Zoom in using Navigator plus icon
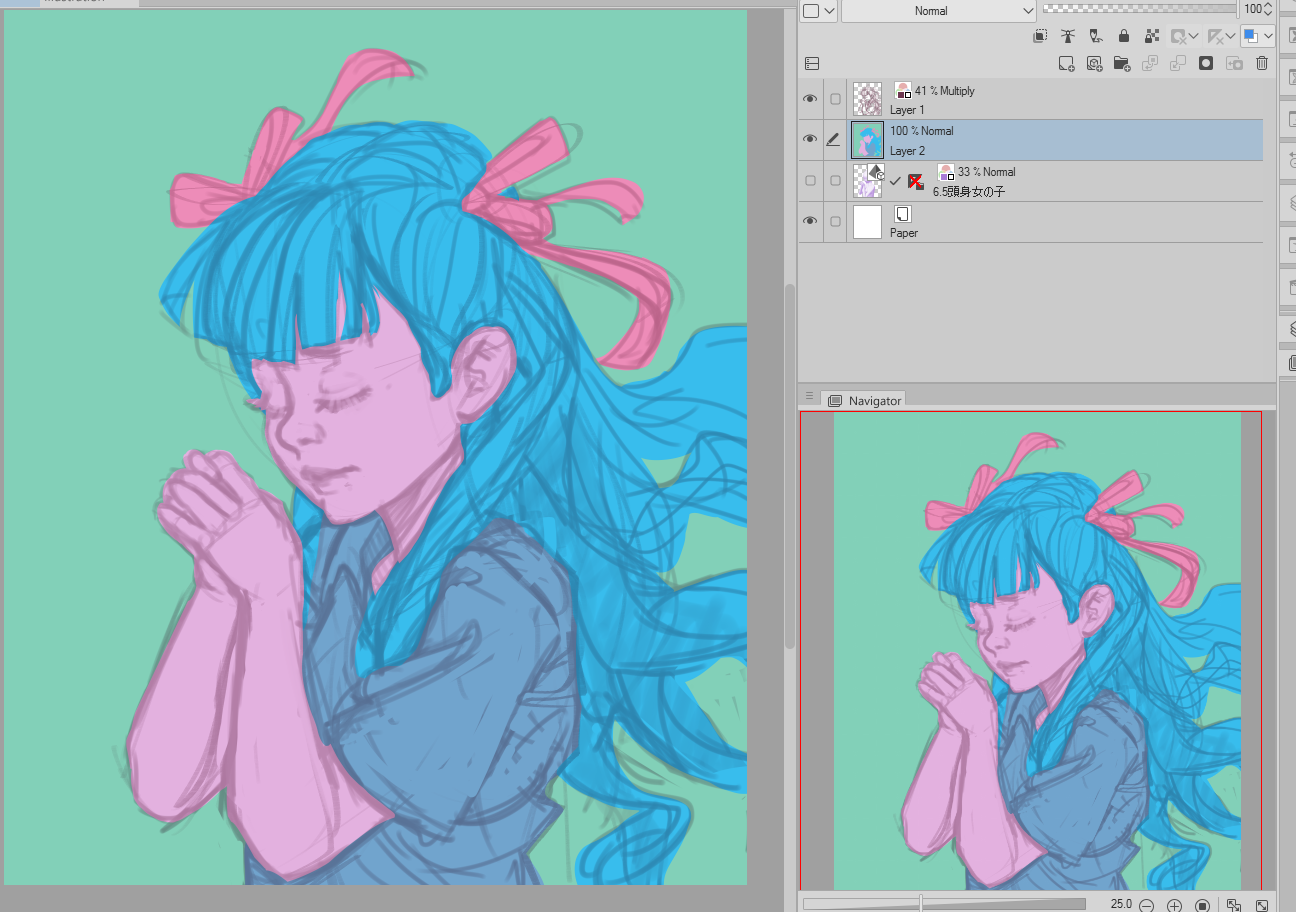The width and height of the screenshot is (1296, 912). pyautogui.click(x=1175, y=905)
